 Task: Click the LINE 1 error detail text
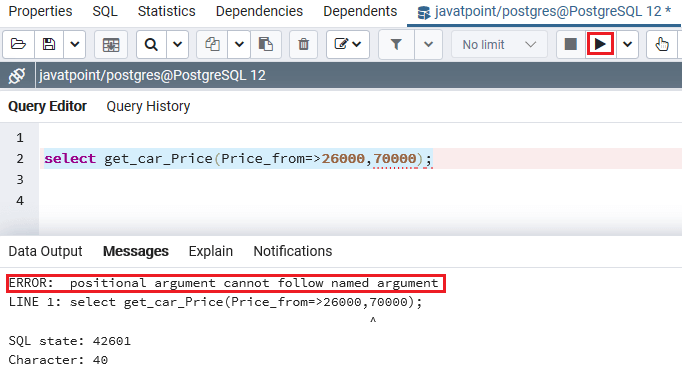215,302
